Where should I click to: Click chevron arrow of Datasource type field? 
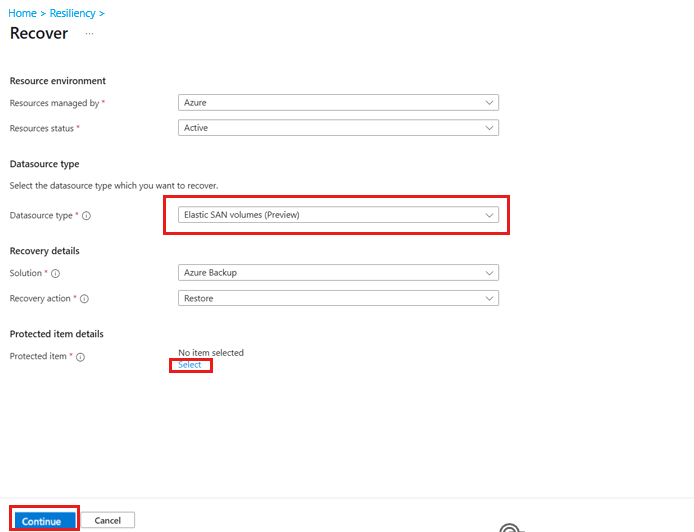[x=489, y=215]
